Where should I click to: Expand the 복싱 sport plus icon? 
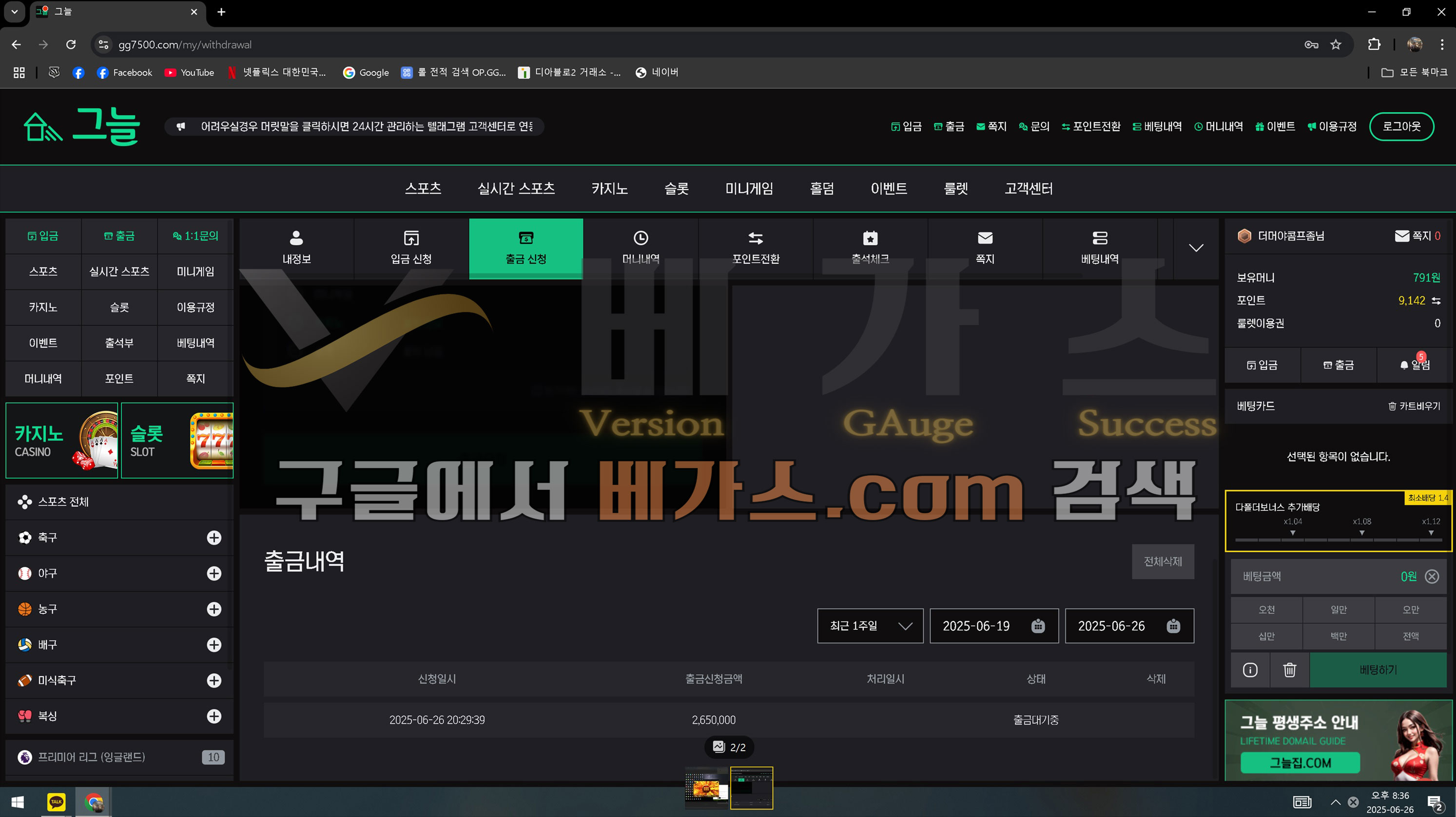(x=214, y=716)
